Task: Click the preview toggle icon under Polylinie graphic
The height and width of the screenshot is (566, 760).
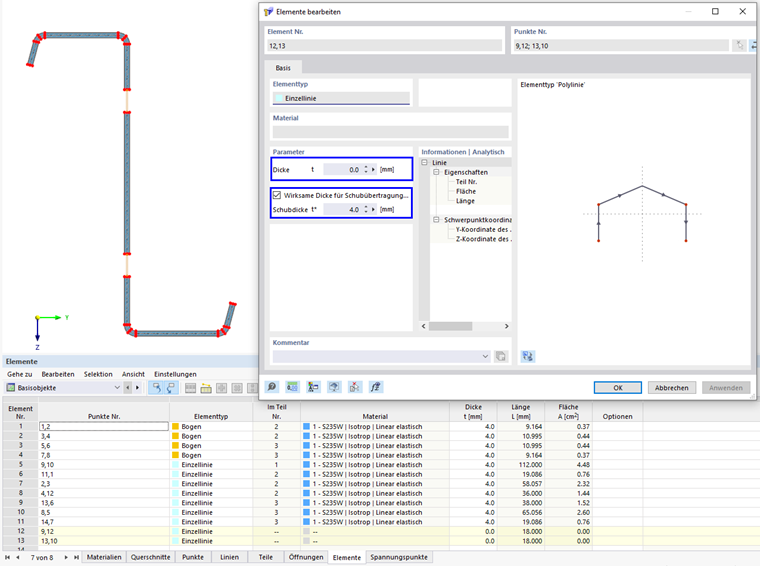Action: click(528, 357)
